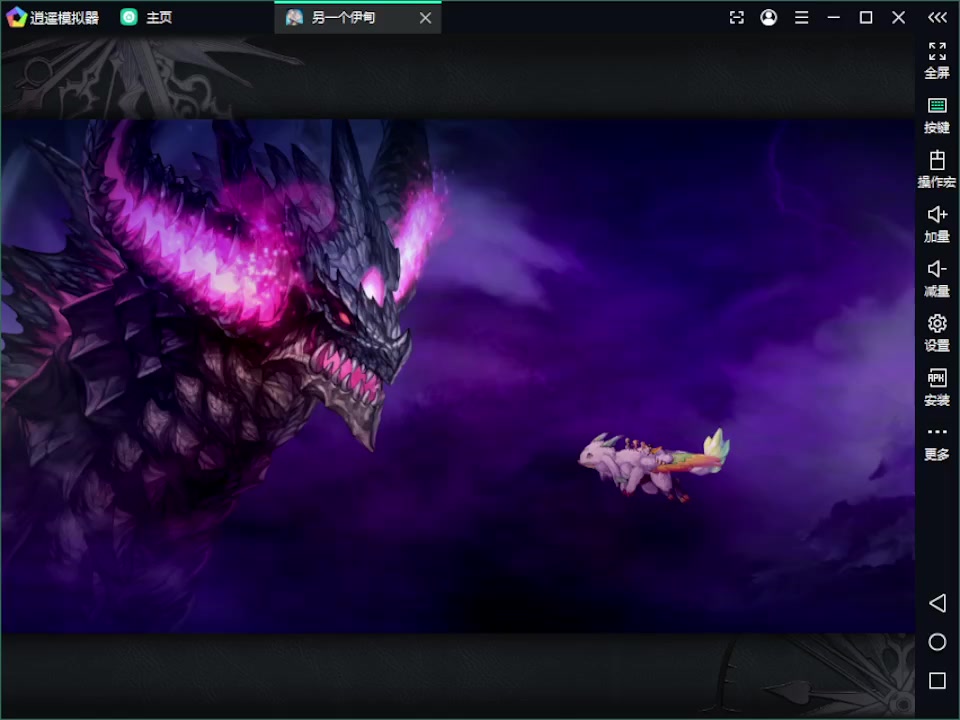Select the 另一个伊甸 game tab

[x=343, y=17]
